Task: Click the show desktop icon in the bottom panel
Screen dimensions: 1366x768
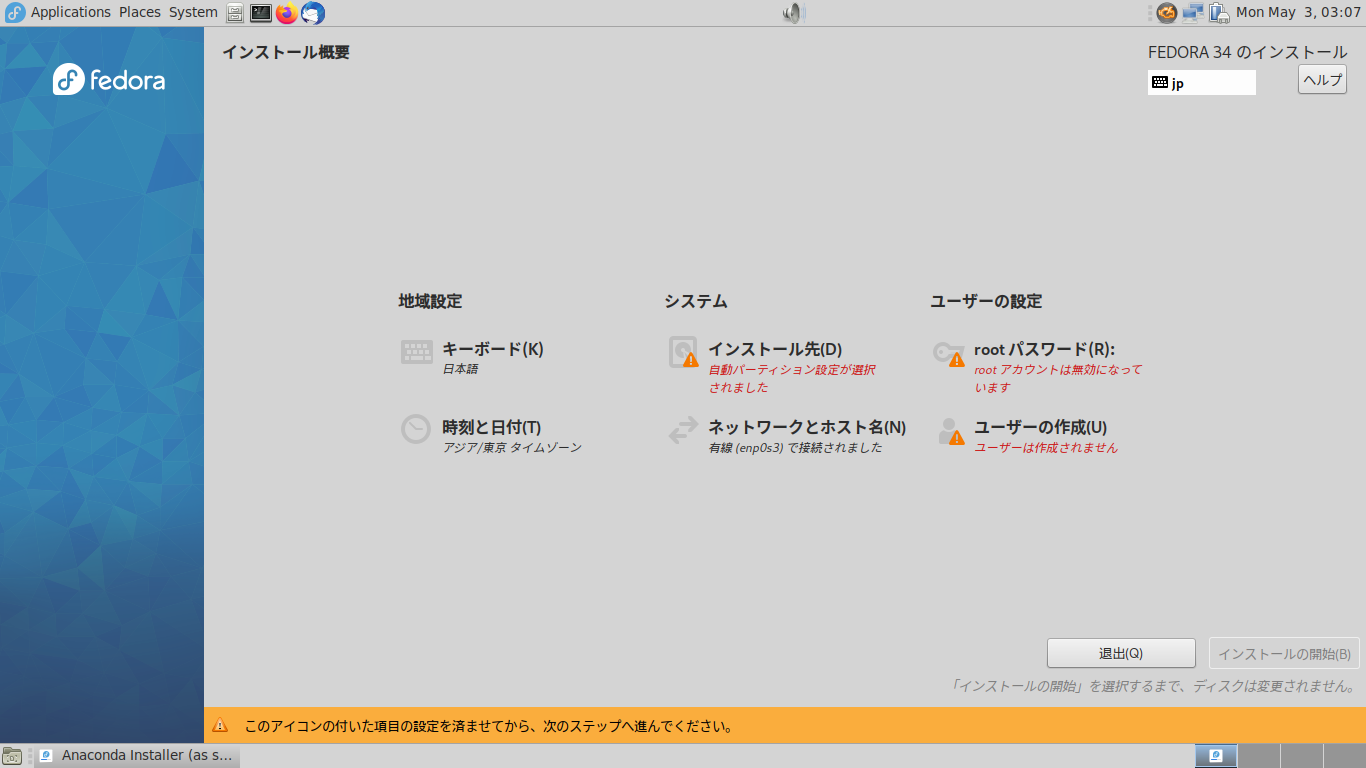Action: coord(12,756)
